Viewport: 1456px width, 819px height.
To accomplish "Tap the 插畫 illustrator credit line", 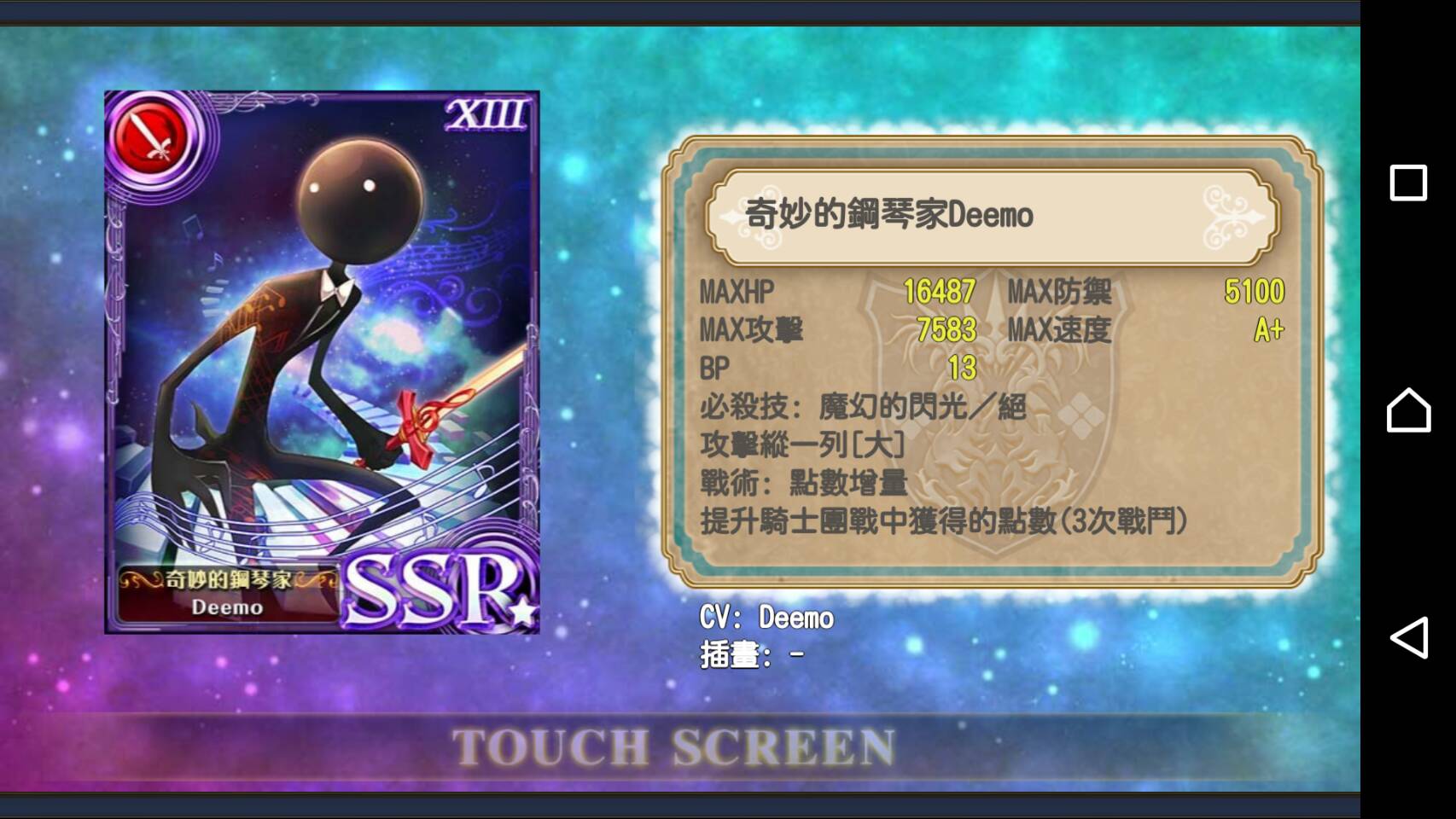I will point(752,655).
